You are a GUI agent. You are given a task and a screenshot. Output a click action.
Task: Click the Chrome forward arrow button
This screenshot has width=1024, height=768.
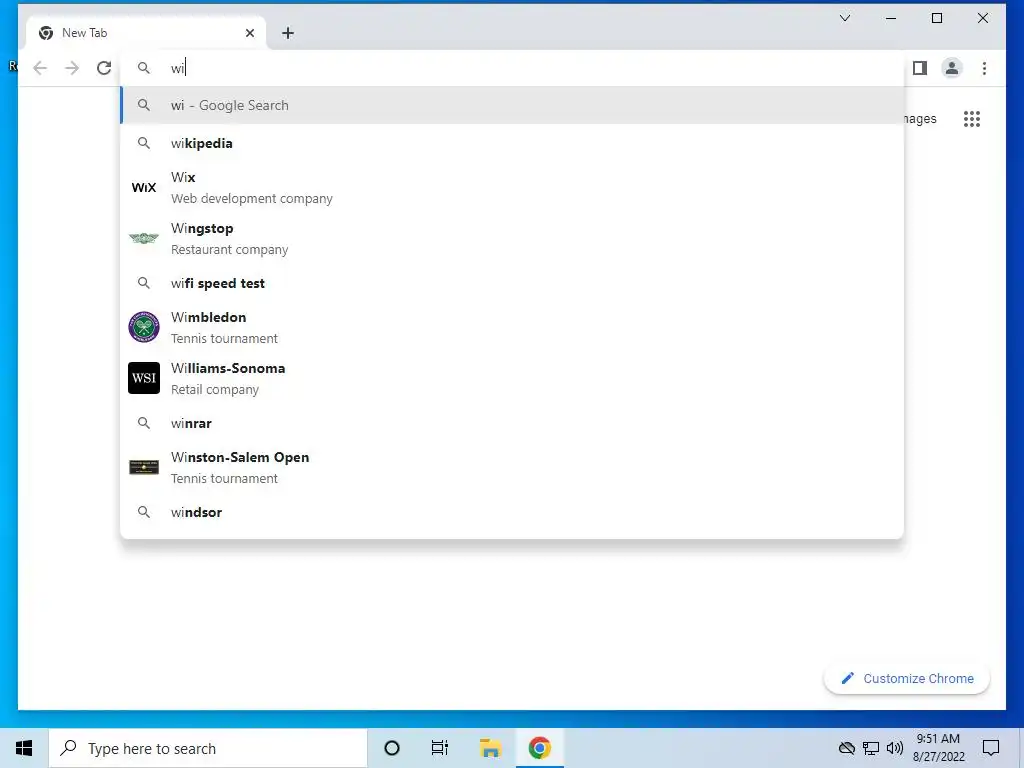coord(72,68)
